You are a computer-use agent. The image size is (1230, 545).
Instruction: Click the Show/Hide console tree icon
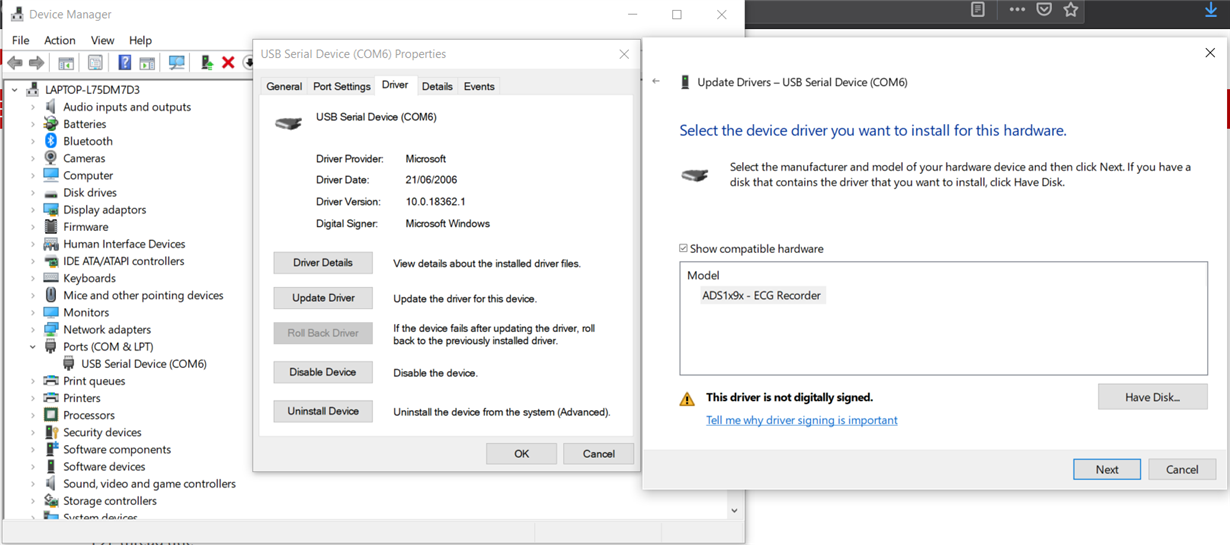66,63
